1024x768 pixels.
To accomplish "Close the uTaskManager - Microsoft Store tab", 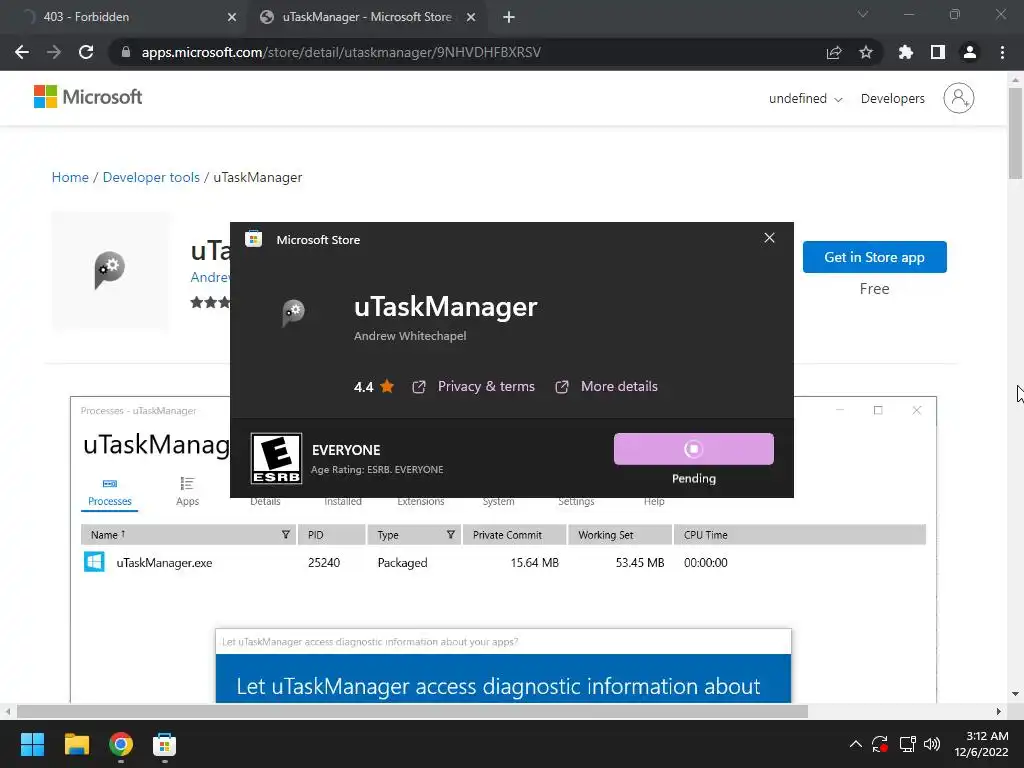I will click(x=471, y=17).
